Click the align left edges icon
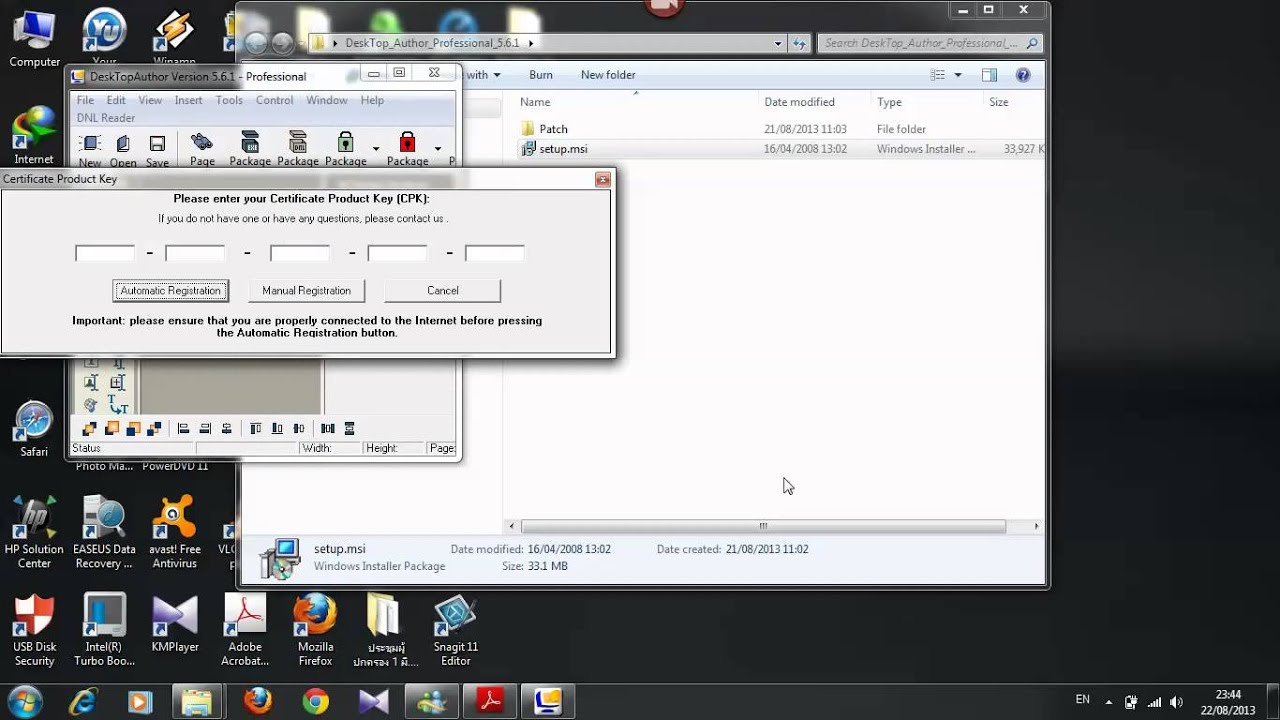 183,428
